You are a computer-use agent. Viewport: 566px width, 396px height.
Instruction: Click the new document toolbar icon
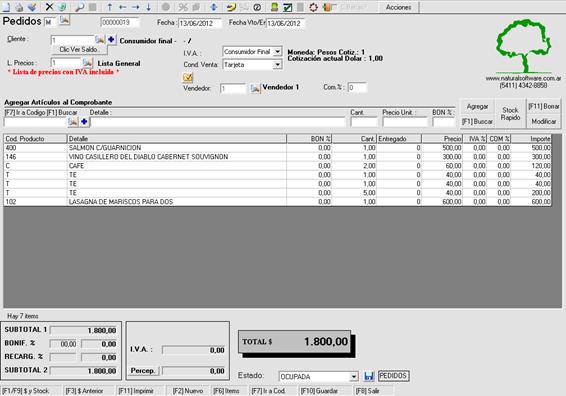click(x=6, y=6)
